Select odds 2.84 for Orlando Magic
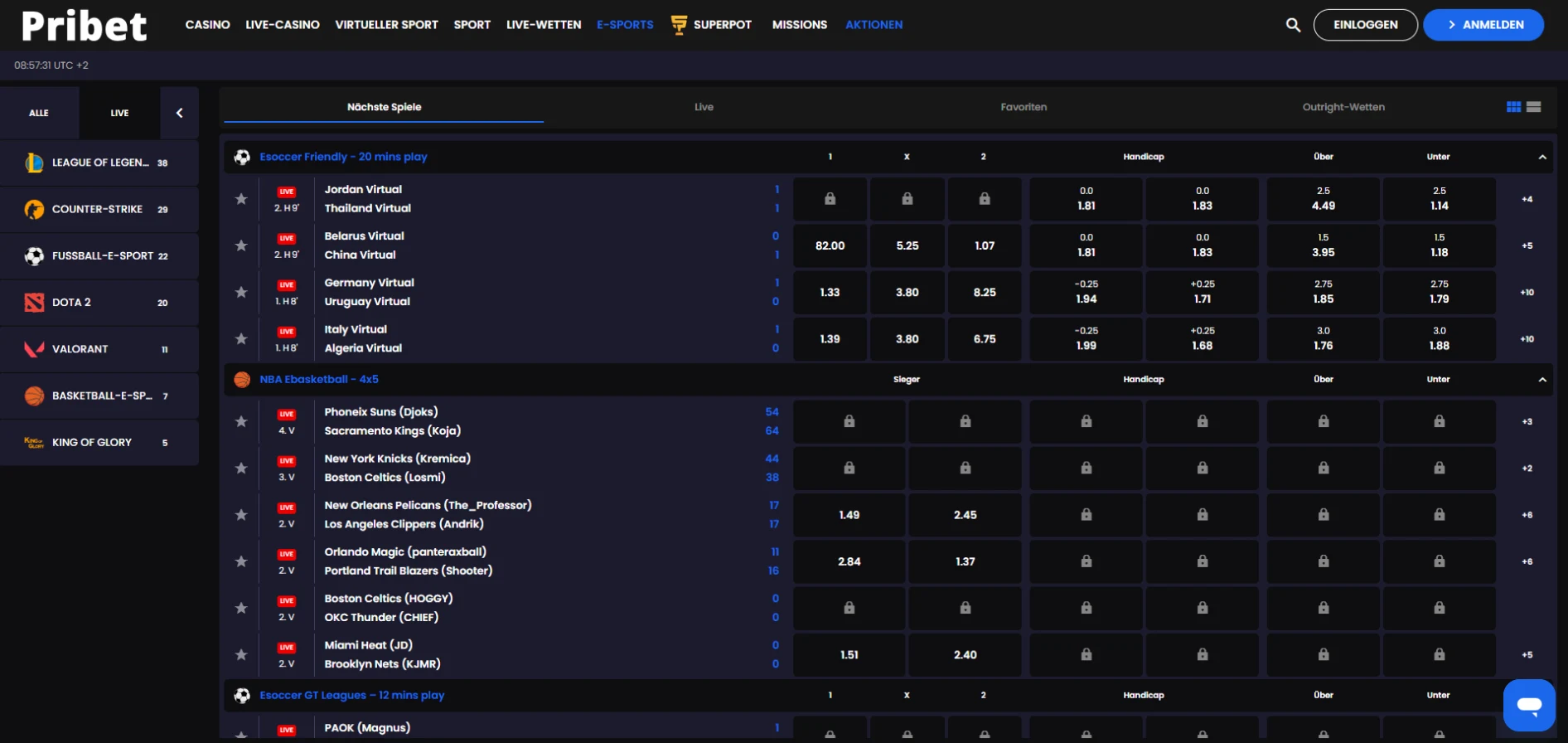 849,561
